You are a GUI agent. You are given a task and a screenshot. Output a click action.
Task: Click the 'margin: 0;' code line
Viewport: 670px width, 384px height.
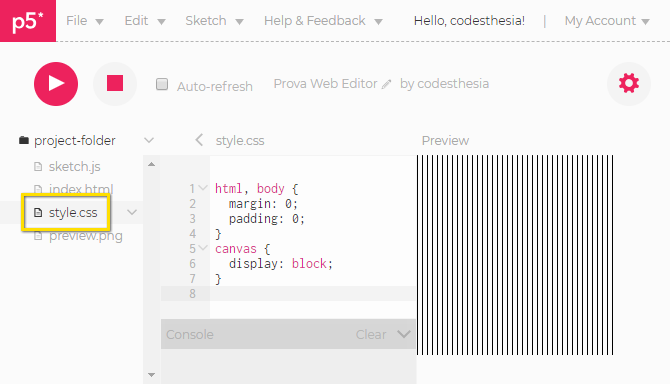click(x=263, y=204)
